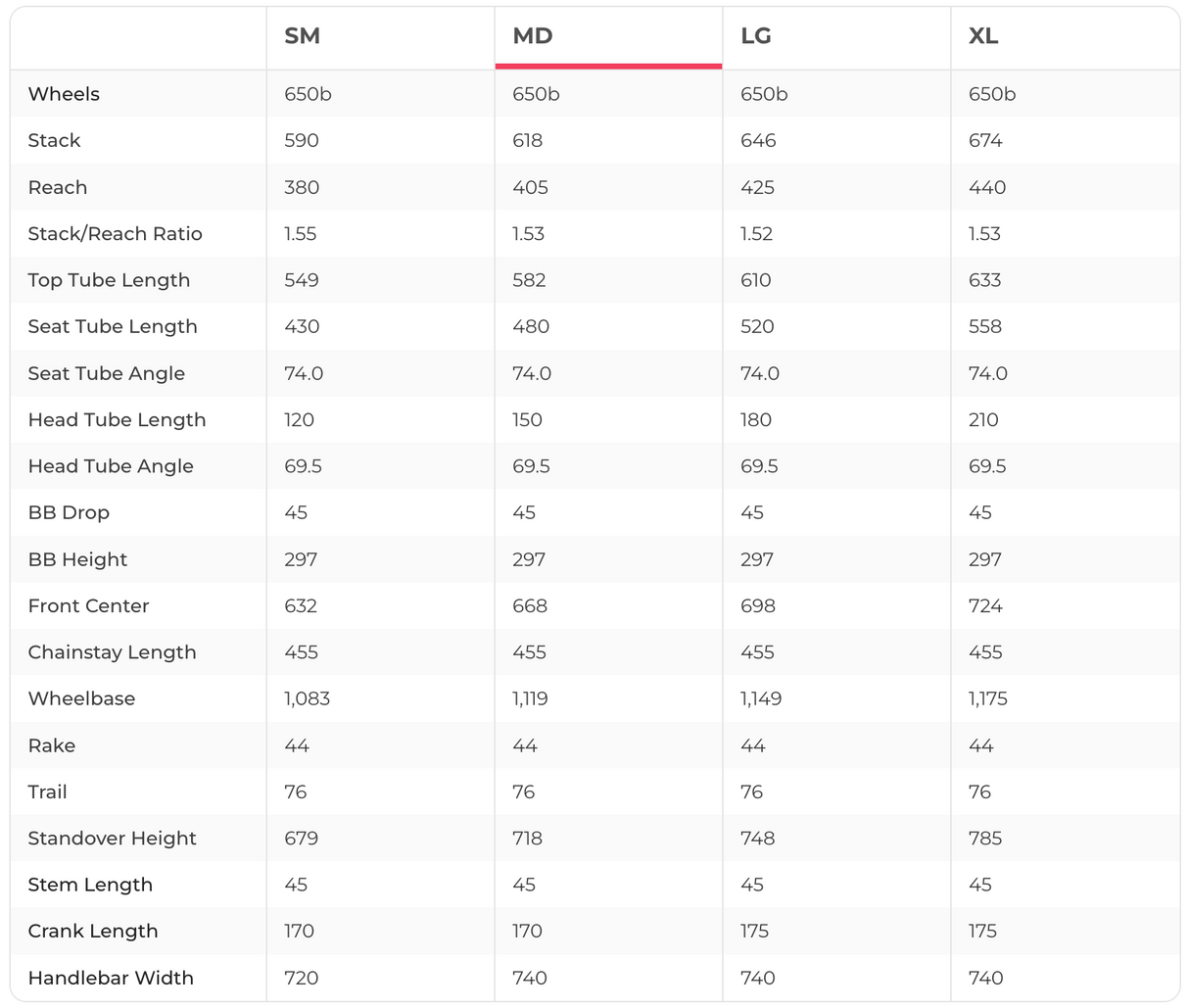Image resolution: width=1189 pixels, height=1008 pixels.
Task: Select the MD size column tab
Action: [x=533, y=36]
